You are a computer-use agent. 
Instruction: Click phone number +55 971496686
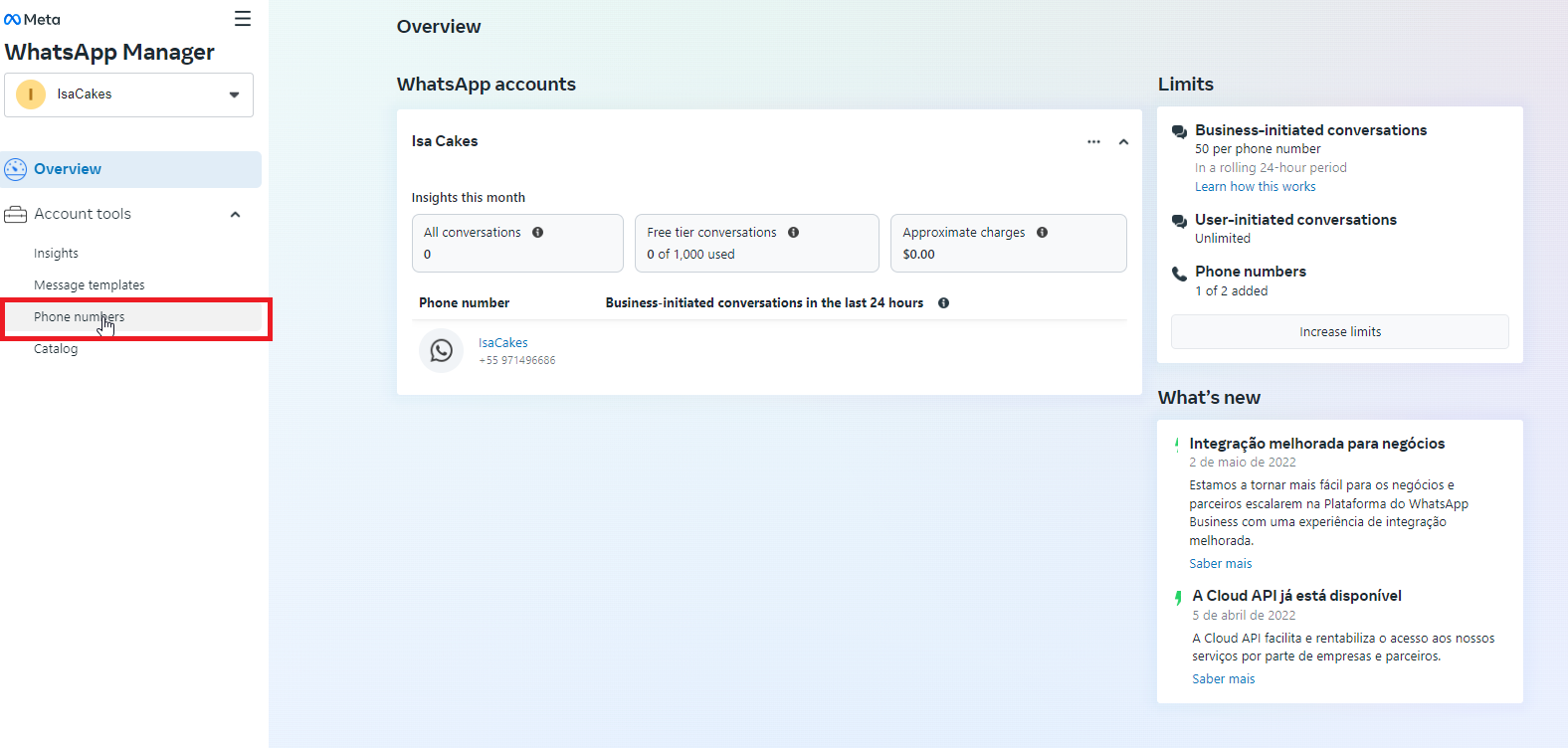(517, 360)
